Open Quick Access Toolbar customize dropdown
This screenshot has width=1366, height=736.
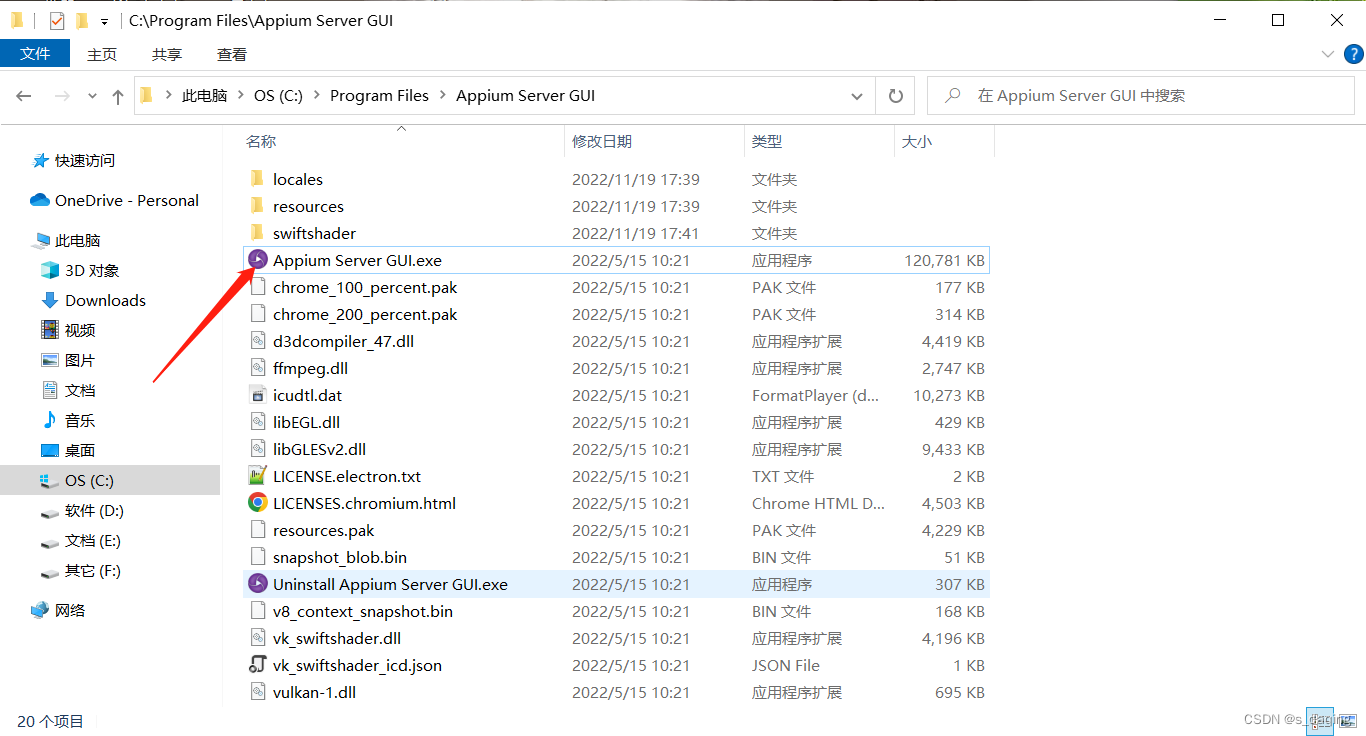coord(104,21)
